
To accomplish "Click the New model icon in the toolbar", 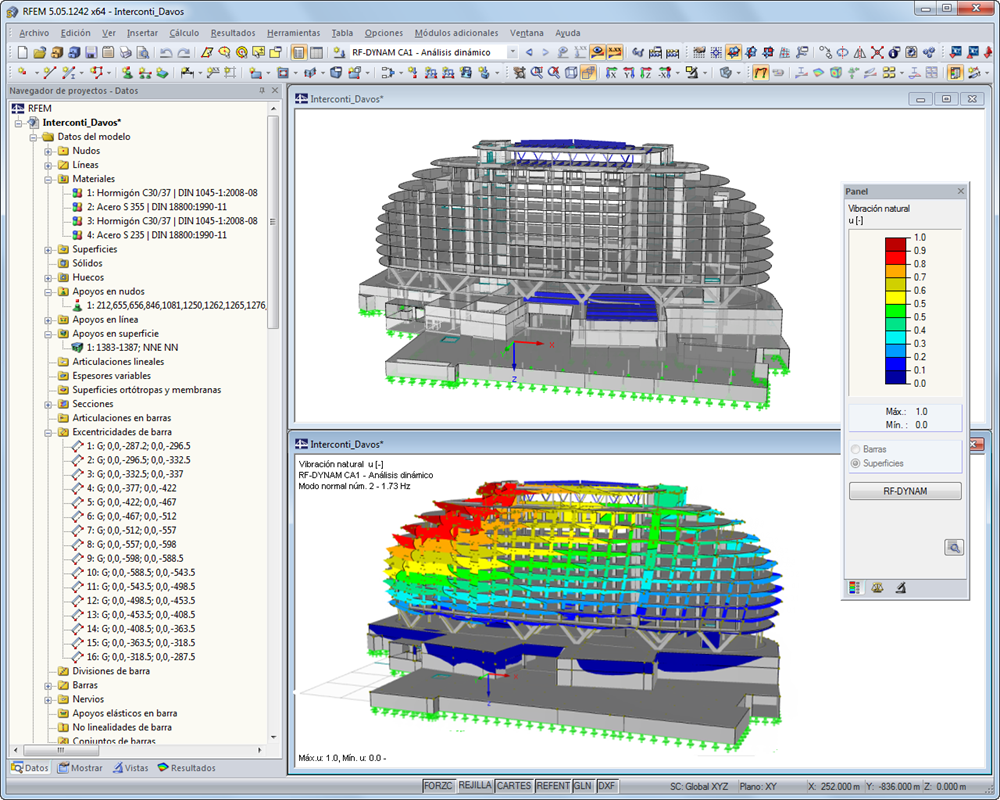I will click(22, 51).
